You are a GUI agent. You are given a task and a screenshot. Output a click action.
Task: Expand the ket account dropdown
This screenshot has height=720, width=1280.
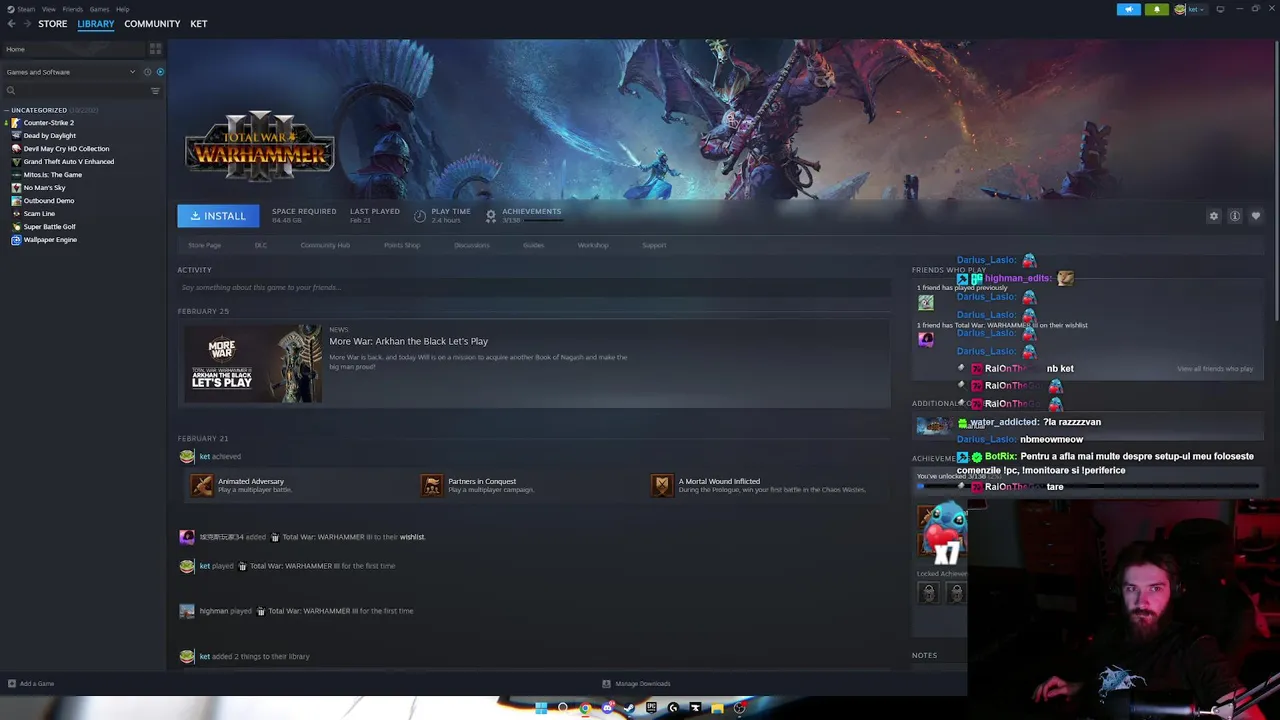coord(1191,10)
